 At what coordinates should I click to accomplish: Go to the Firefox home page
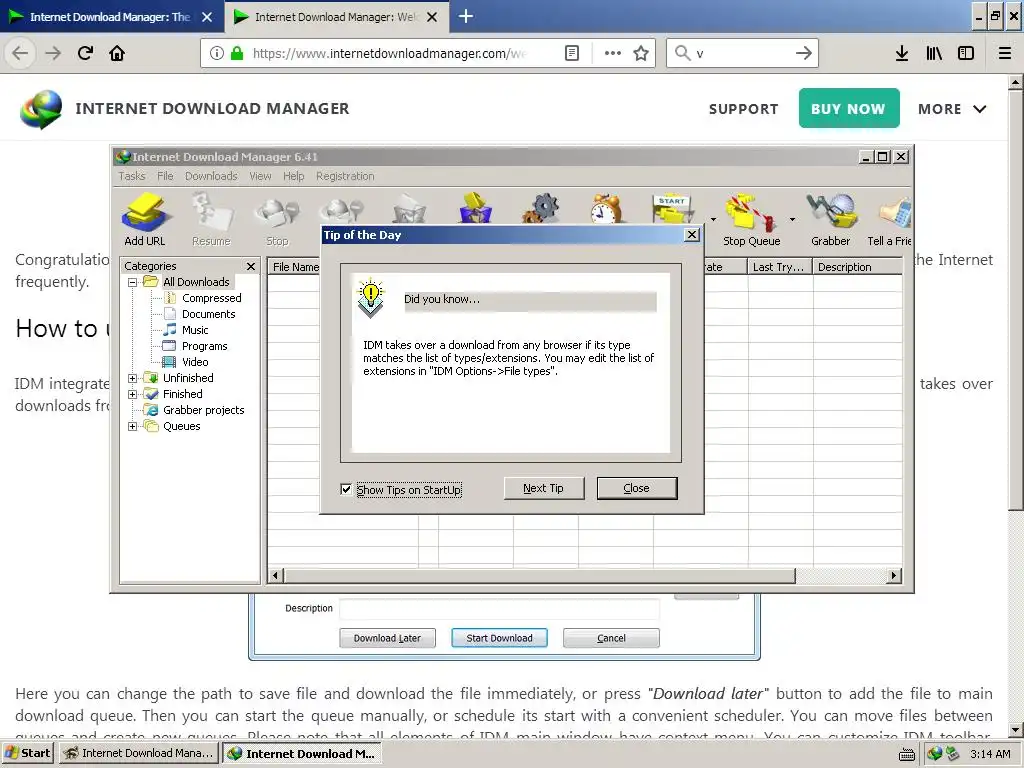click(x=117, y=53)
